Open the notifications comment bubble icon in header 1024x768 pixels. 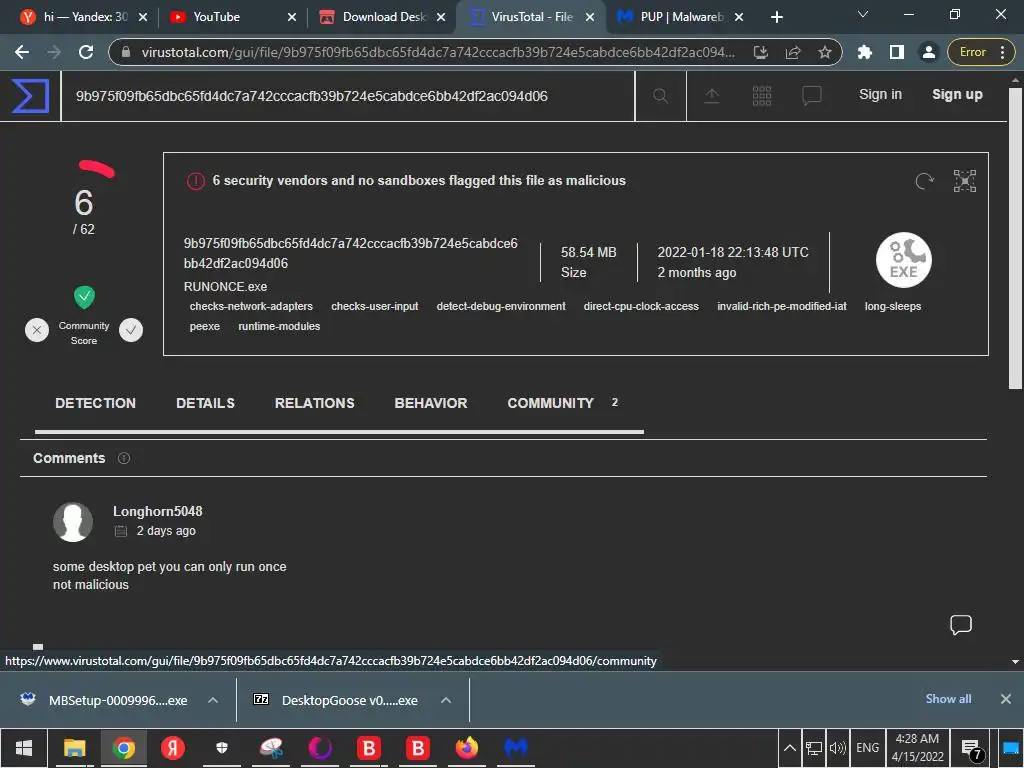[x=812, y=96]
